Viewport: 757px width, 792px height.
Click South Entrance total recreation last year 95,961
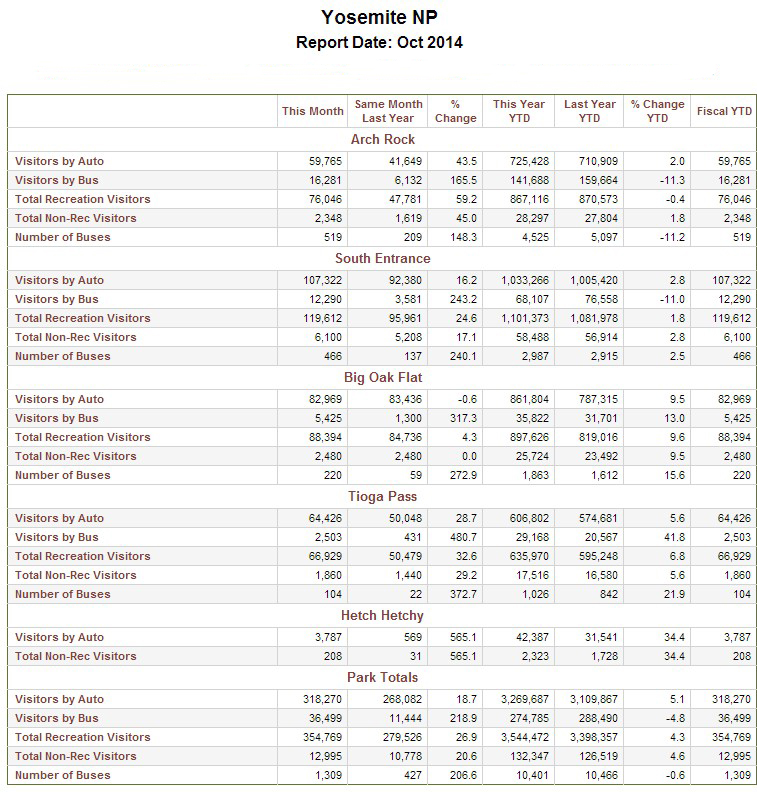(x=405, y=318)
